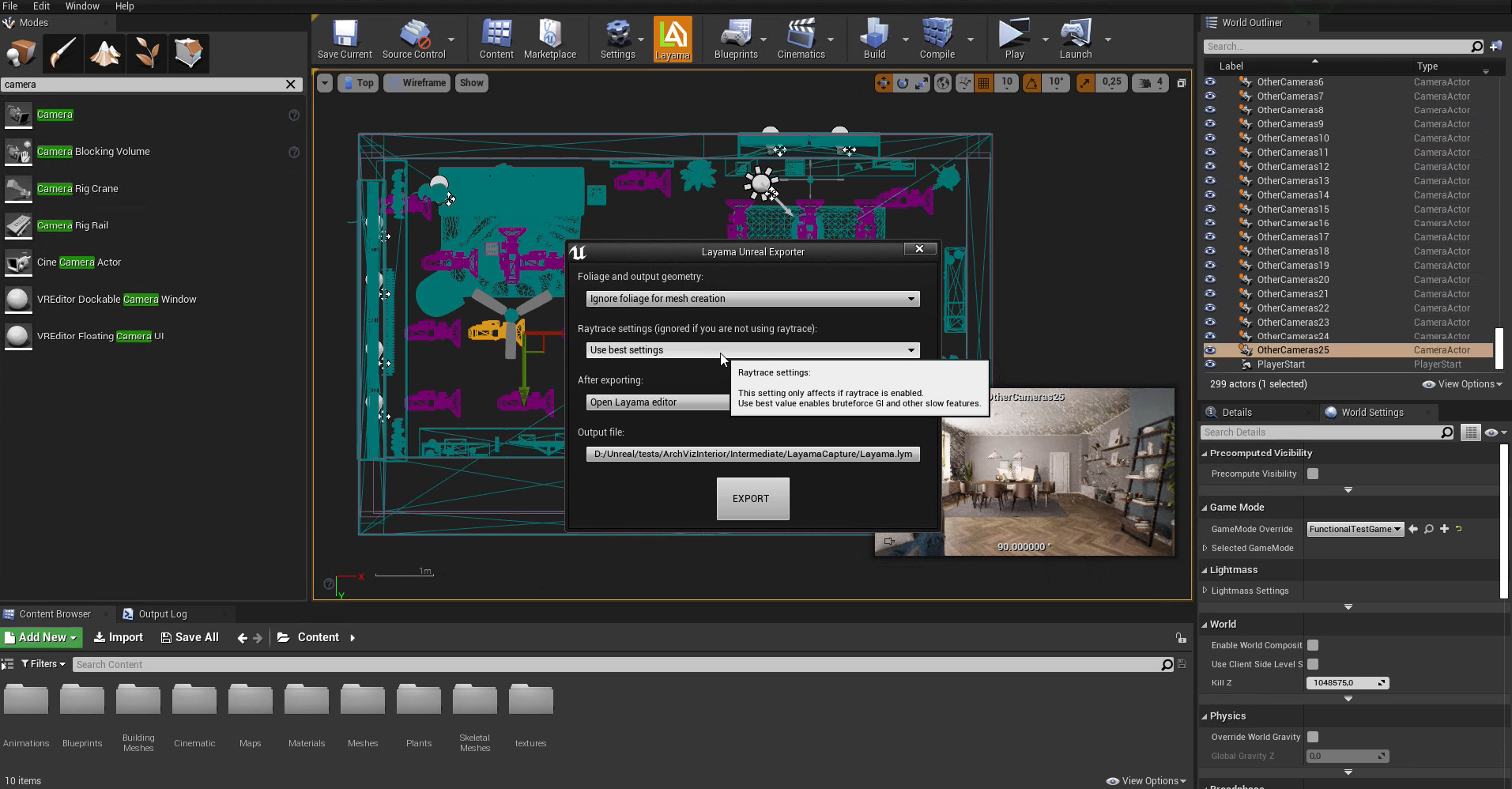Screen dimensions: 1512x789
Task: Click the Compile toolbar icon
Action: pyautogui.click(x=937, y=39)
